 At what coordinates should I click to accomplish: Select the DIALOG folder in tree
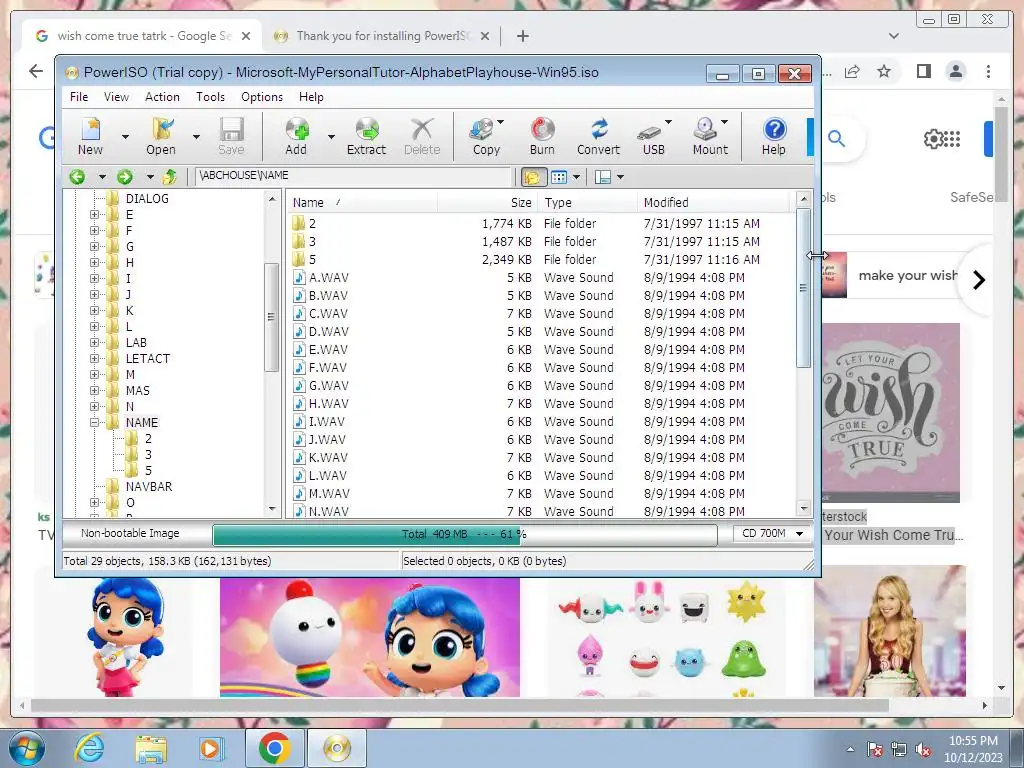[147, 199]
